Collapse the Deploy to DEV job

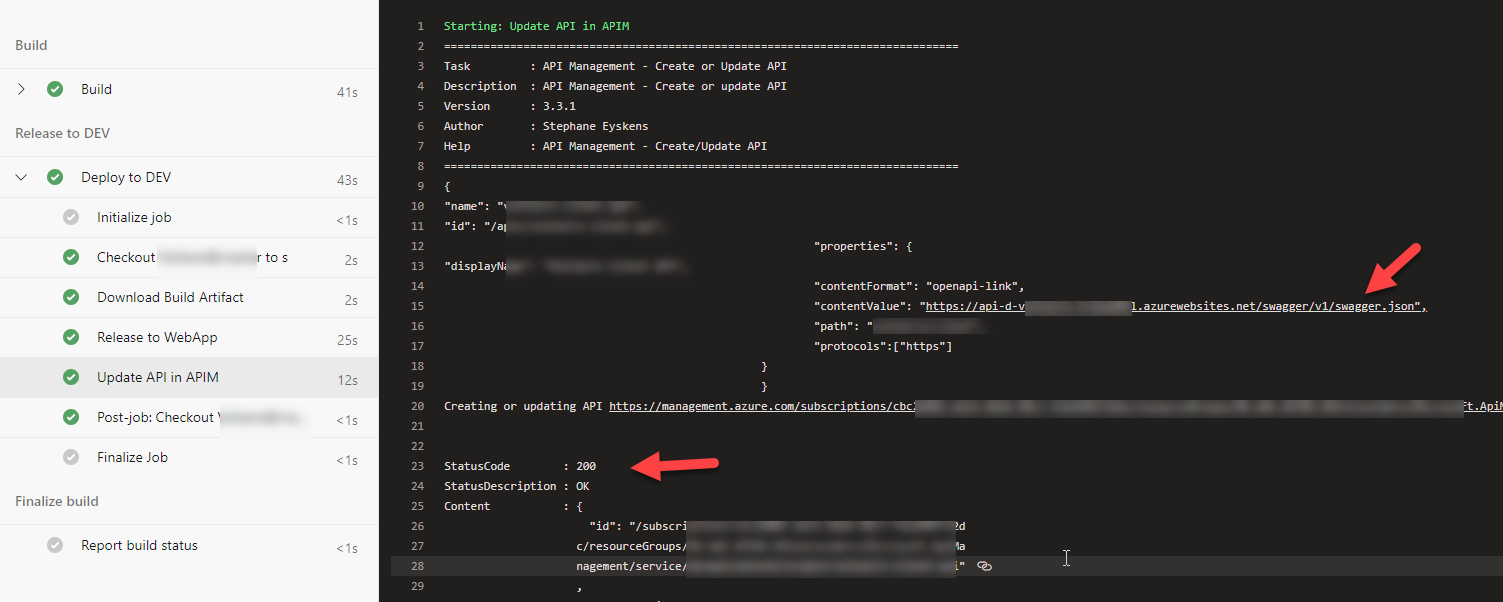[x=21, y=177]
